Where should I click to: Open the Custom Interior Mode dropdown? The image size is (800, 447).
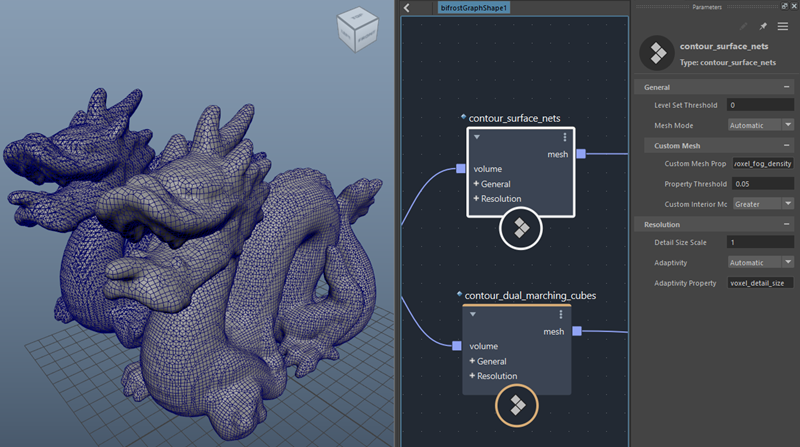[x=763, y=204]
